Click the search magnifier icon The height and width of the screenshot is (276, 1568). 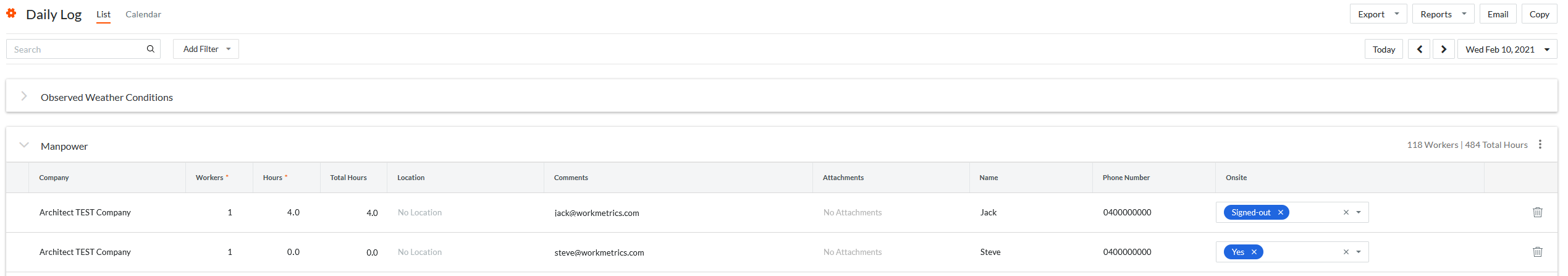(150, 49)
